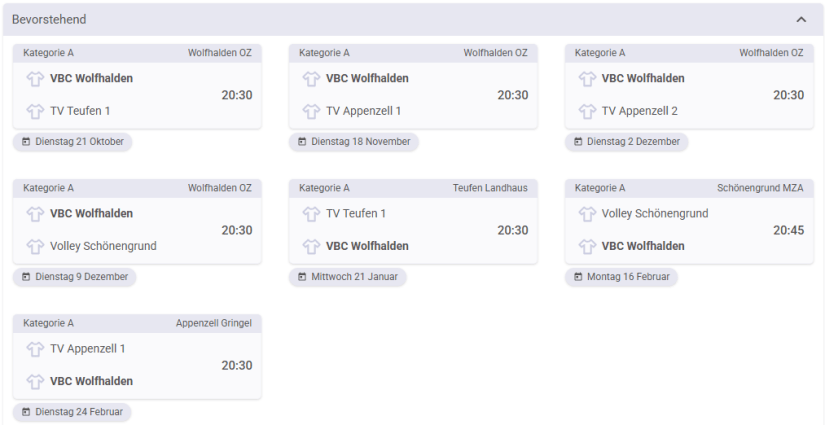
Task: Click calendar icon on Mittwoch 21 Januar chip
Action: tap(302, 277)
